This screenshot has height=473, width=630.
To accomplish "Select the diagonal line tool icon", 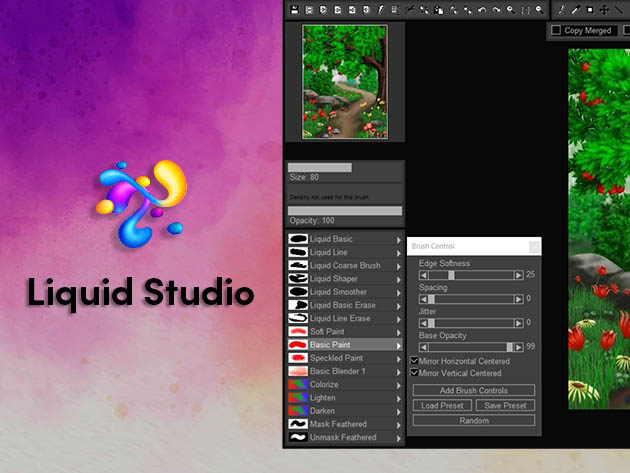I will [619, 10].
